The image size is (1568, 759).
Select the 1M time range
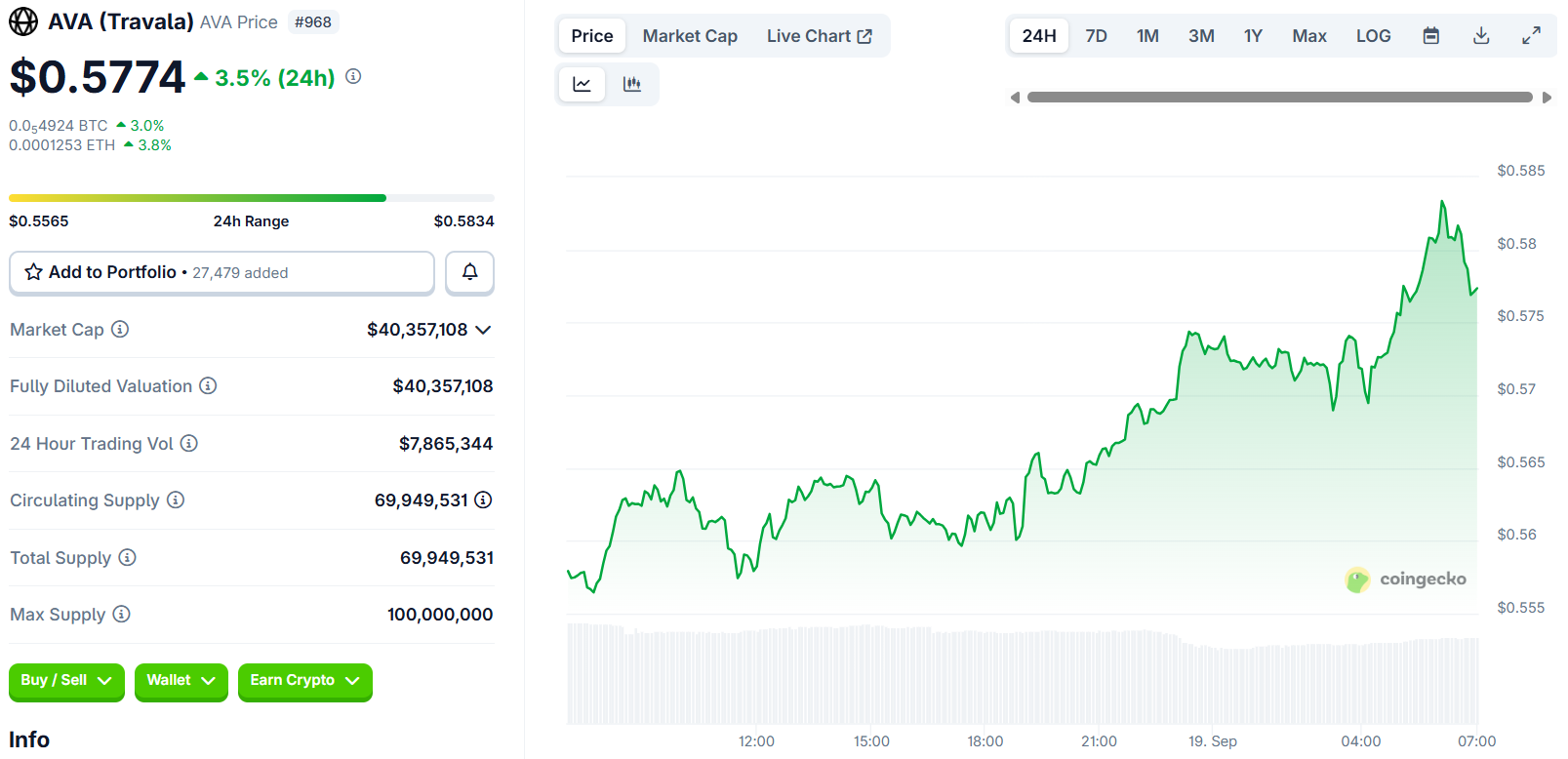(x=1147, y=36)
